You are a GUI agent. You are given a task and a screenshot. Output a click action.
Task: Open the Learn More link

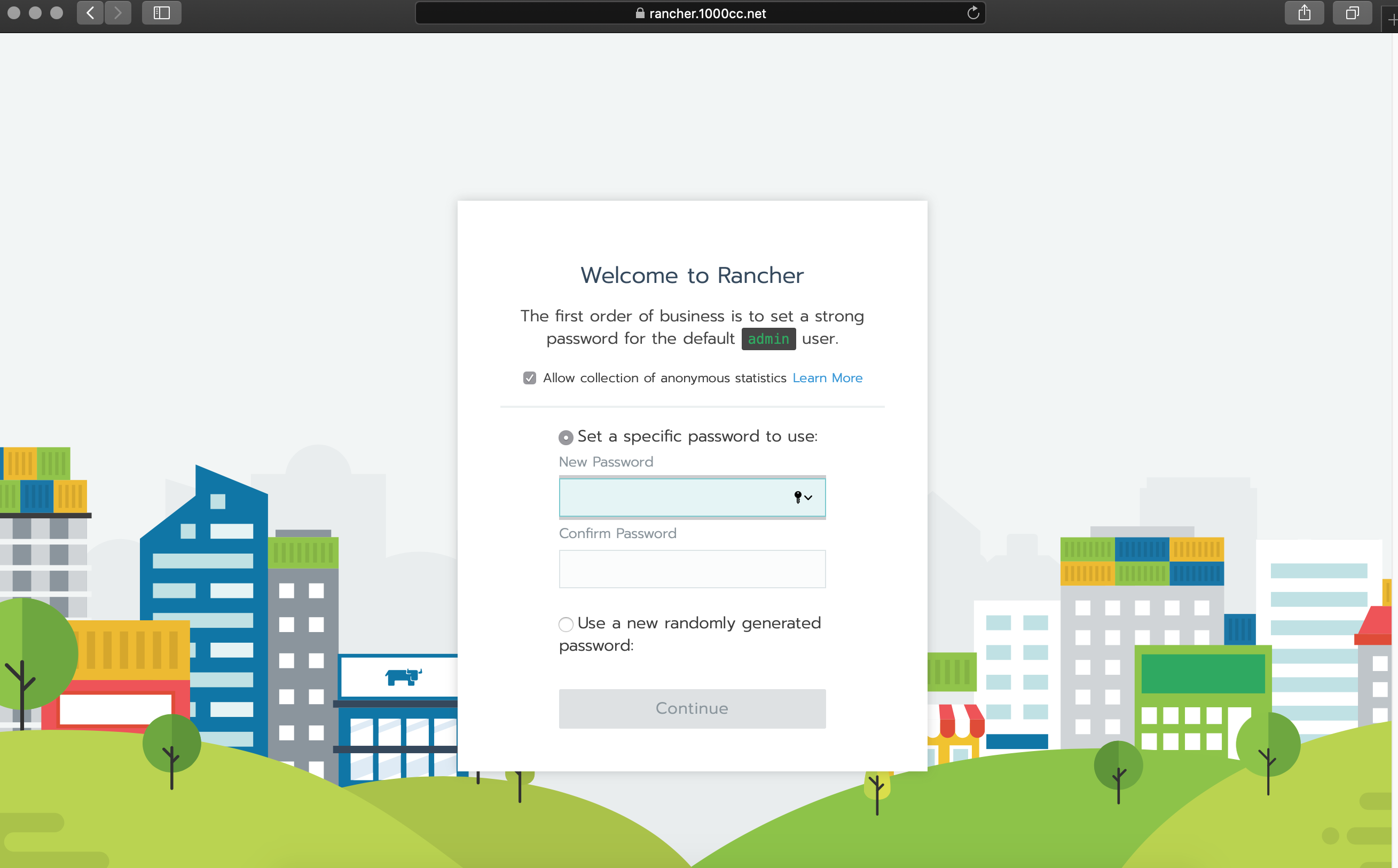tap(827, 378)
